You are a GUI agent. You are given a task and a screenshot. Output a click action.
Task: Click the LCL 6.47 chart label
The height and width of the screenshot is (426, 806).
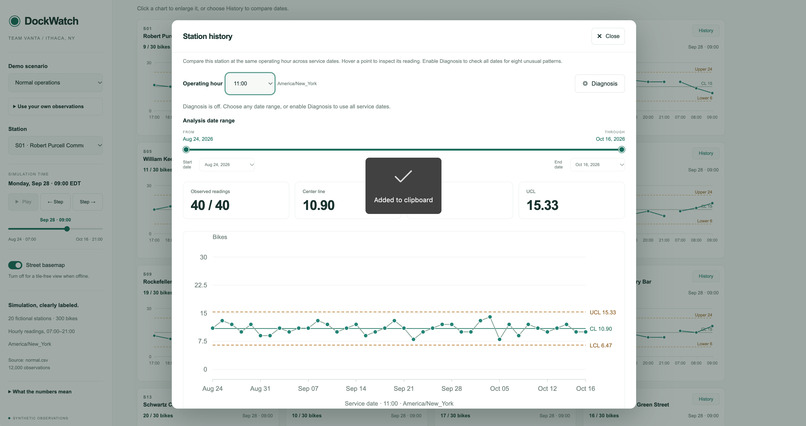[x=600, y=346]
